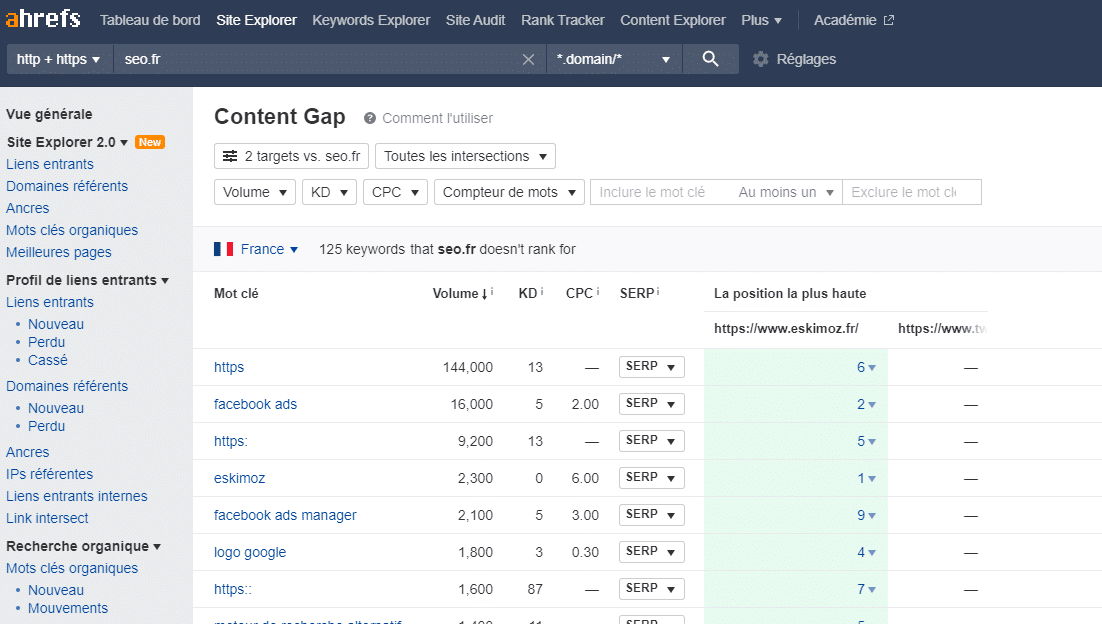Screen dimensions: 1102x624
Task: Open the '*.domain/*' mode dropdown
Action: [x=613, y=59]
